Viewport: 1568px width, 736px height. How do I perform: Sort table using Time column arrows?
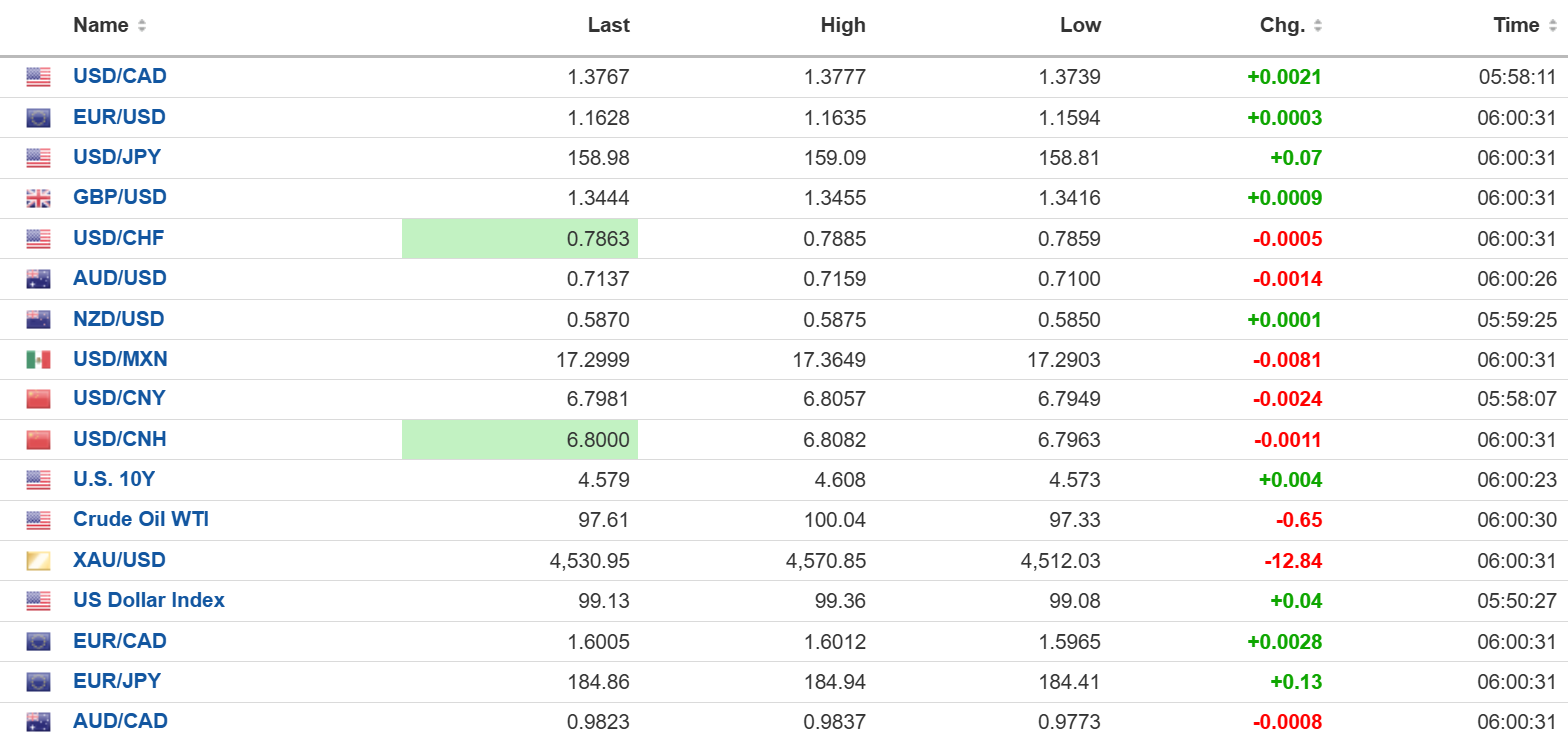click(x=1553, y=26)
